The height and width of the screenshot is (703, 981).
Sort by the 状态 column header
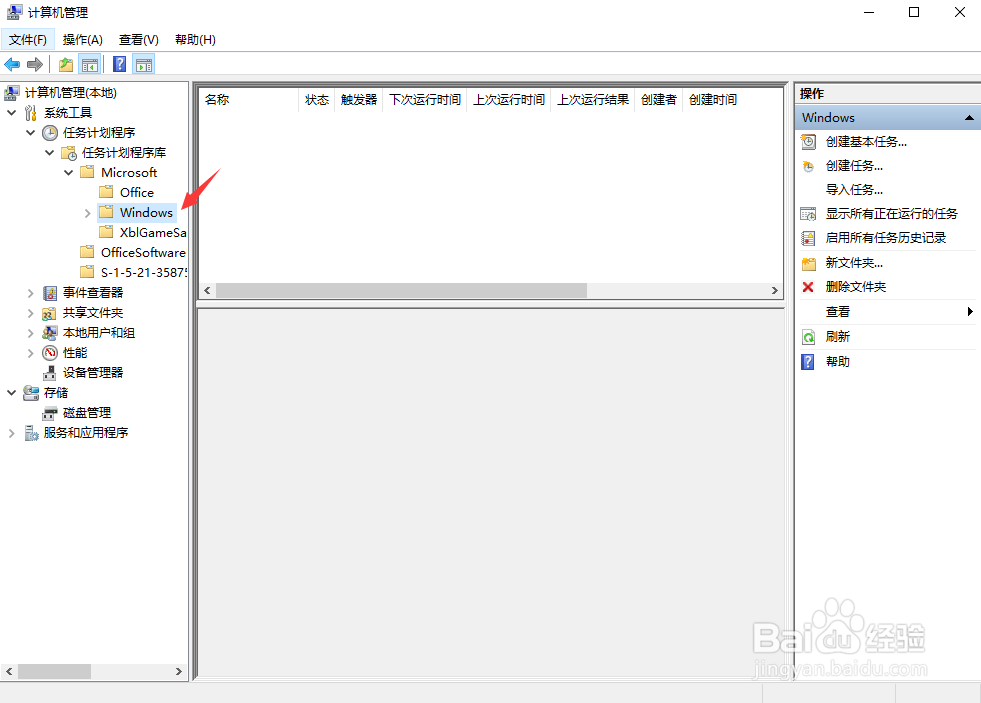(317, 99)
